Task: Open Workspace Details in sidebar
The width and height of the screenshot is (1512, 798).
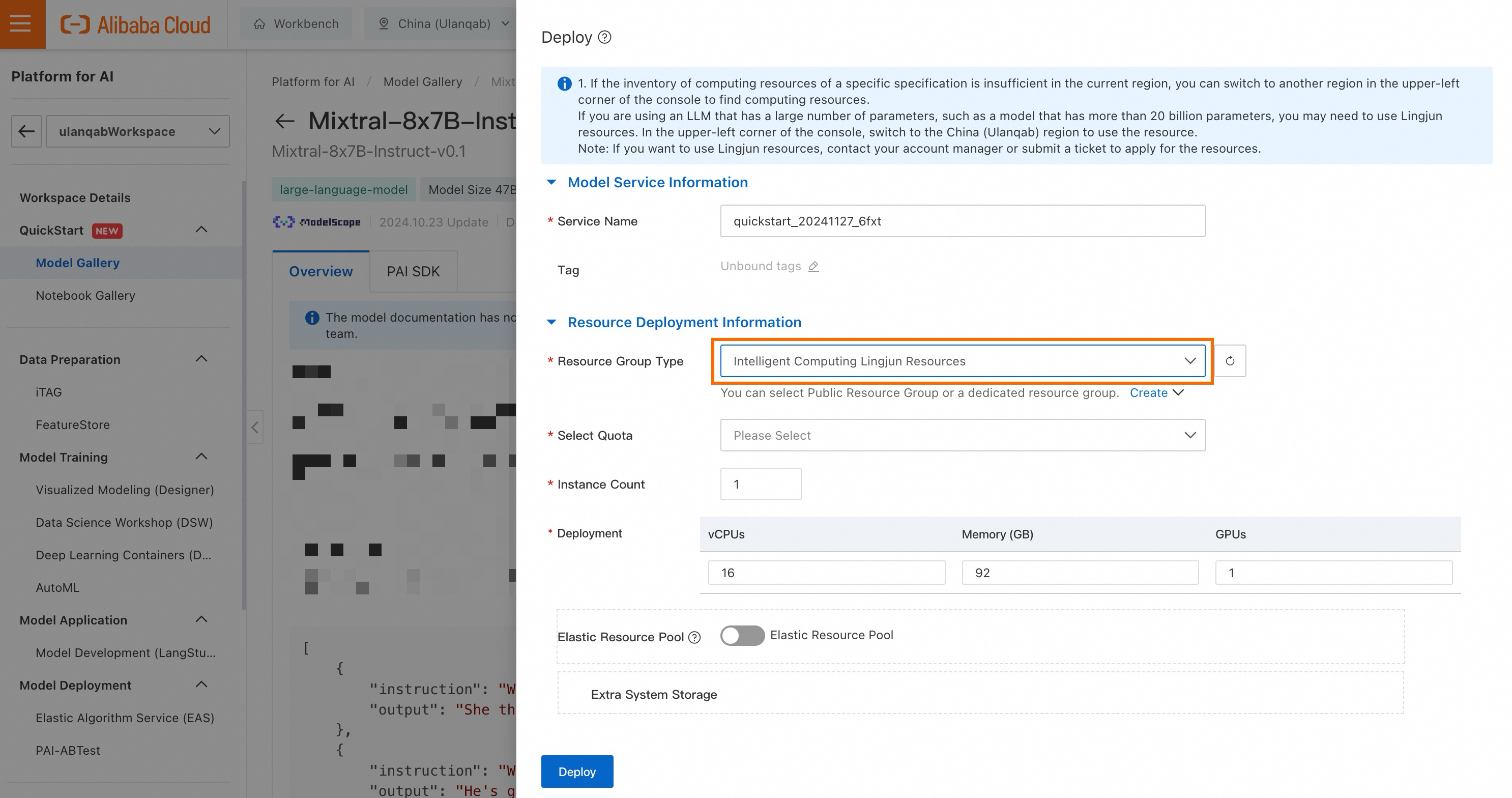Action: pos(75,198)
